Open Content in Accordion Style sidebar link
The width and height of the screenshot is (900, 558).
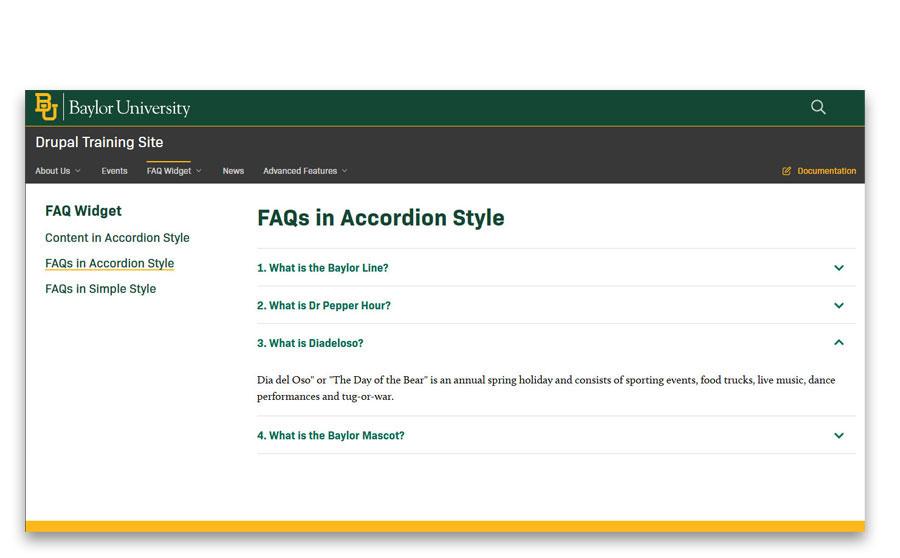pos(117,238)
